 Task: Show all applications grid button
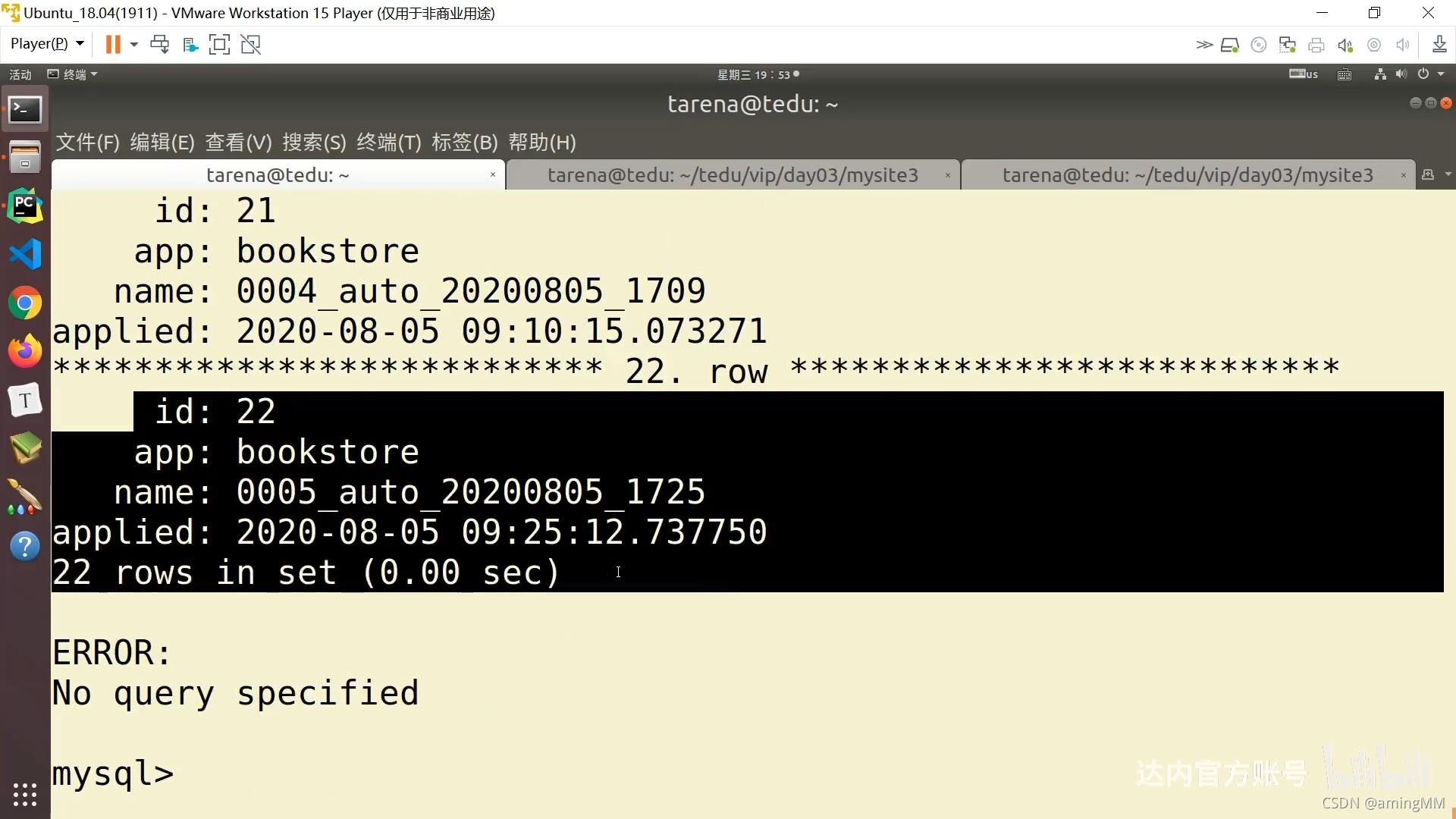click(25, 794)
